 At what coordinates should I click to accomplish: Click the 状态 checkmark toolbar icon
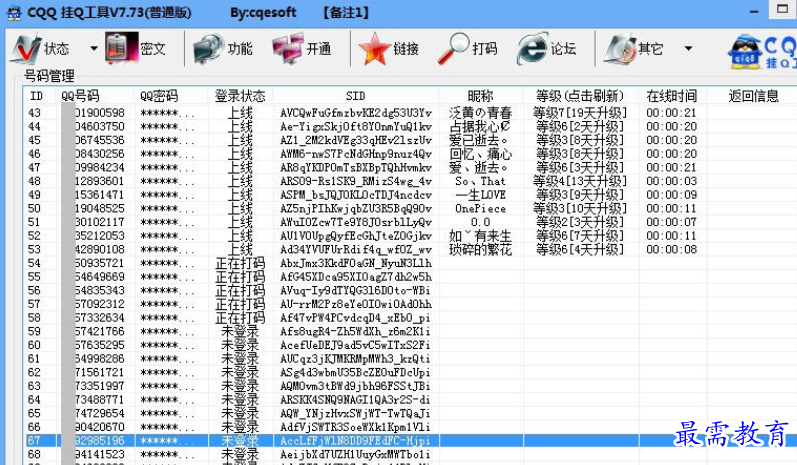point(25,48)
